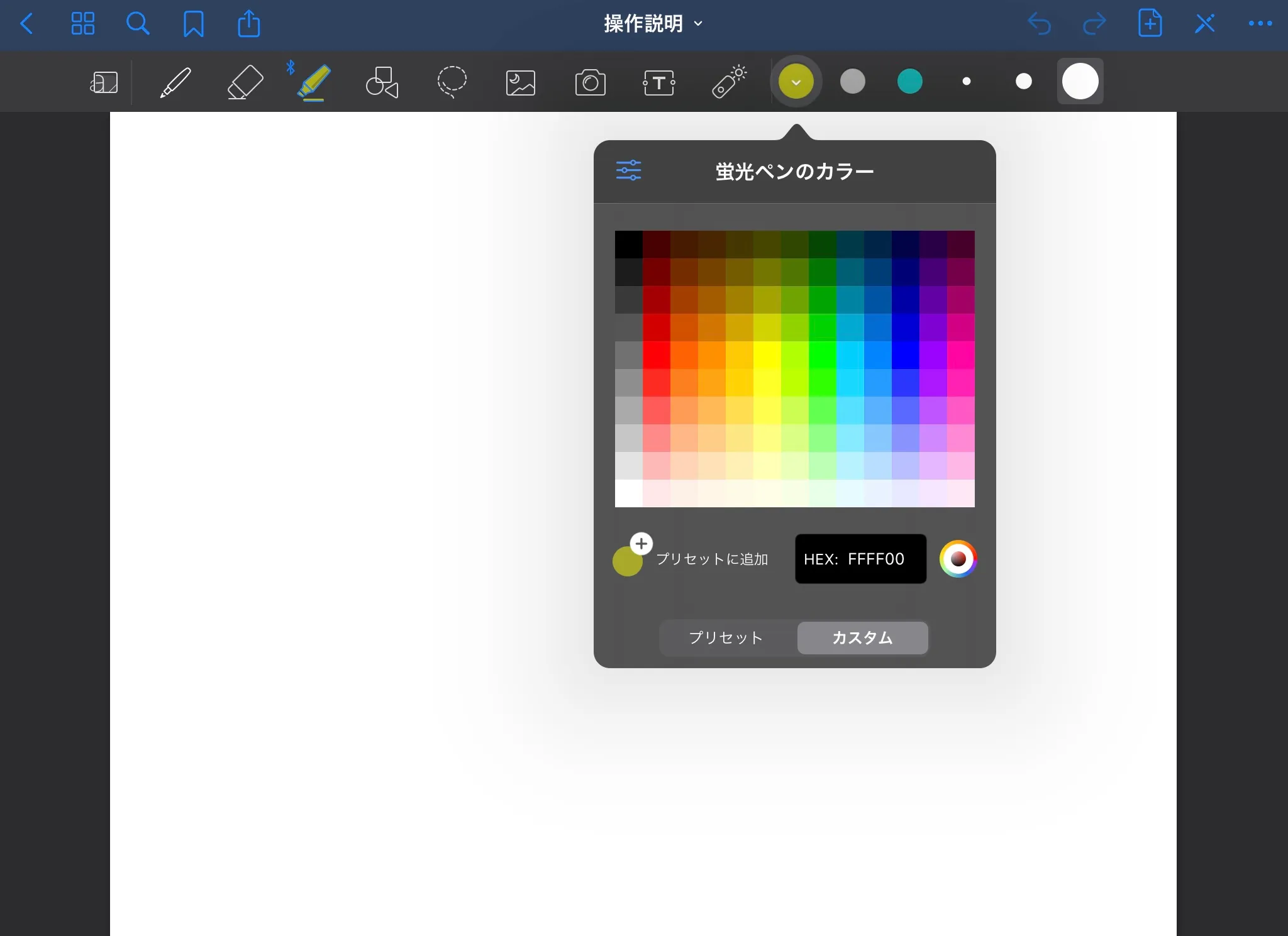Choose the teal color swatch in toolbar
The height and width of the screenshot is (936, 1288).
909,81
